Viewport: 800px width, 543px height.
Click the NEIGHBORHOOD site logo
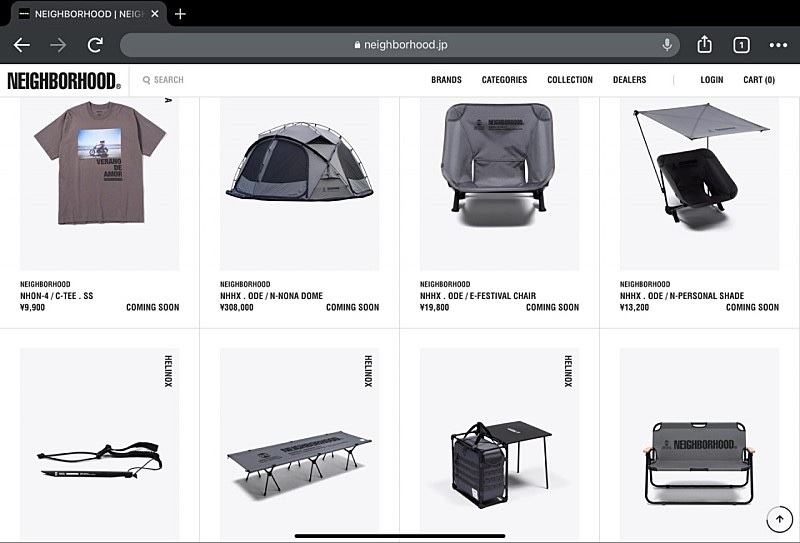64,81
